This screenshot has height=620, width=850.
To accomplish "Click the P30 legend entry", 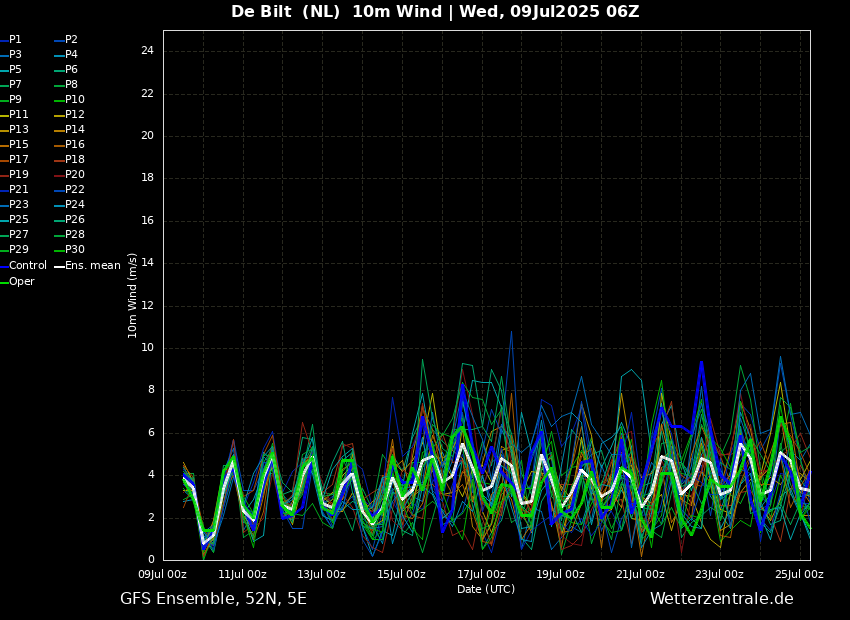I will pos(74,250).
